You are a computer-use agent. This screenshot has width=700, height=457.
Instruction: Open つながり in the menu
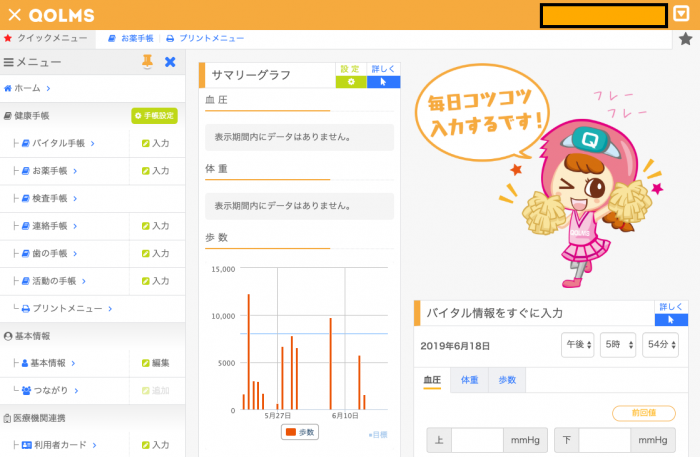(50, 391)
